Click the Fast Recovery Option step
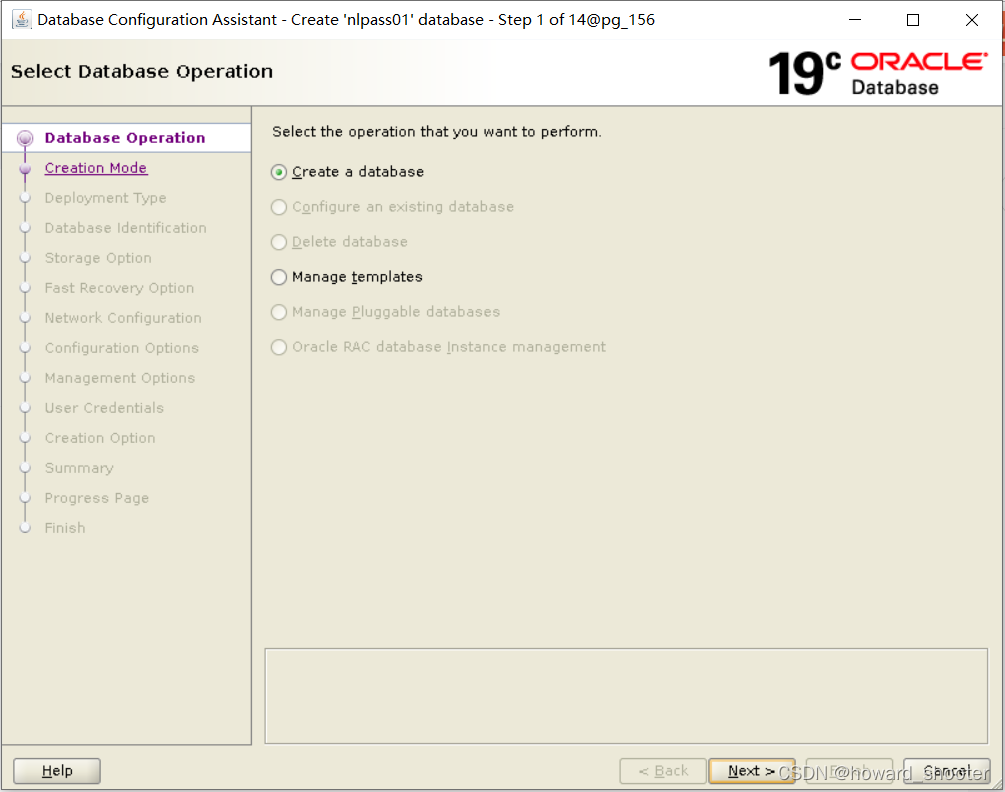The image size is (1005, 792). (119, 288)
